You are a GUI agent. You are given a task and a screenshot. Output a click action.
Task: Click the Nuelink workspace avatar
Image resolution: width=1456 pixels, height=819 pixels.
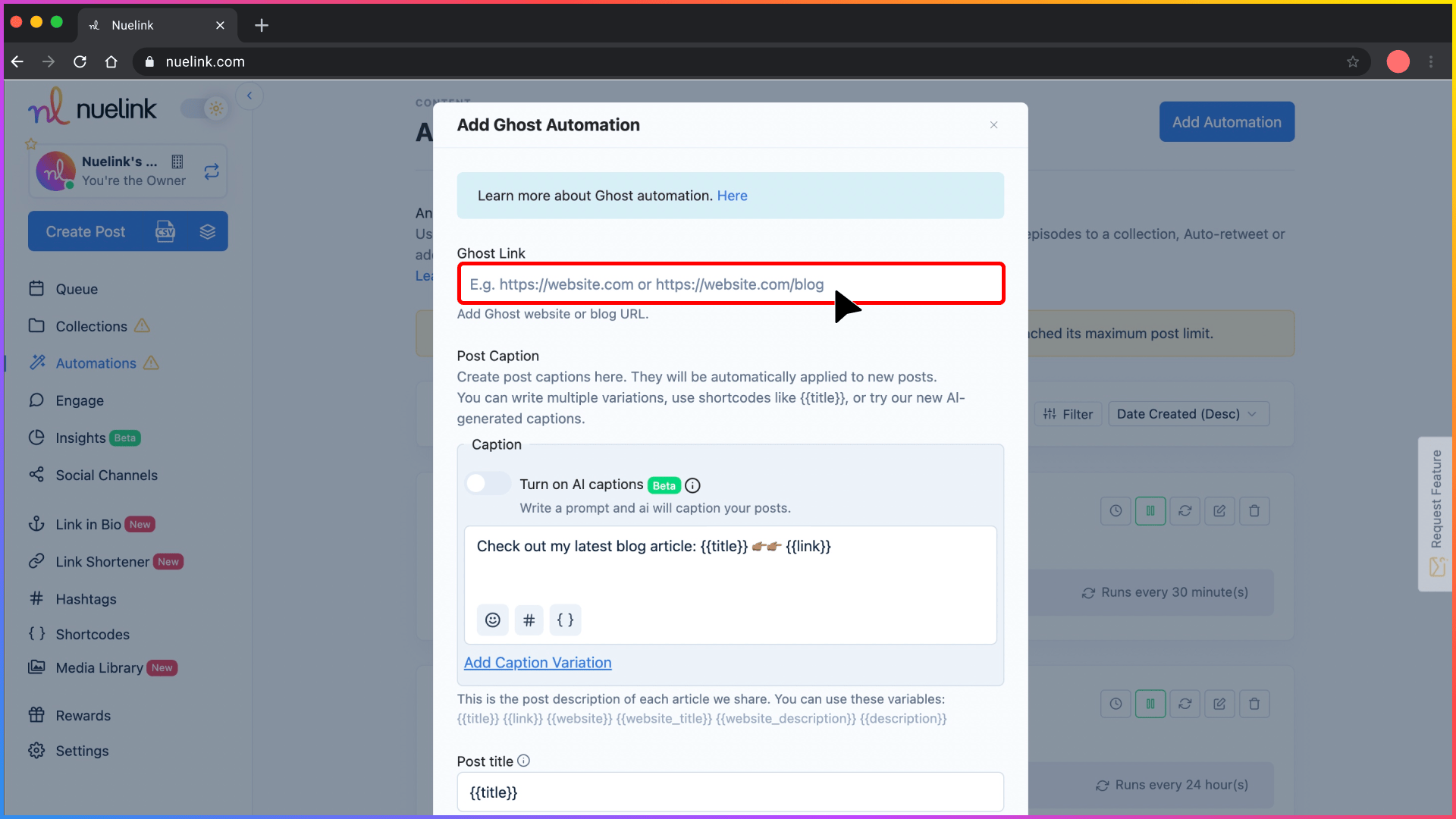coord(55,171)
